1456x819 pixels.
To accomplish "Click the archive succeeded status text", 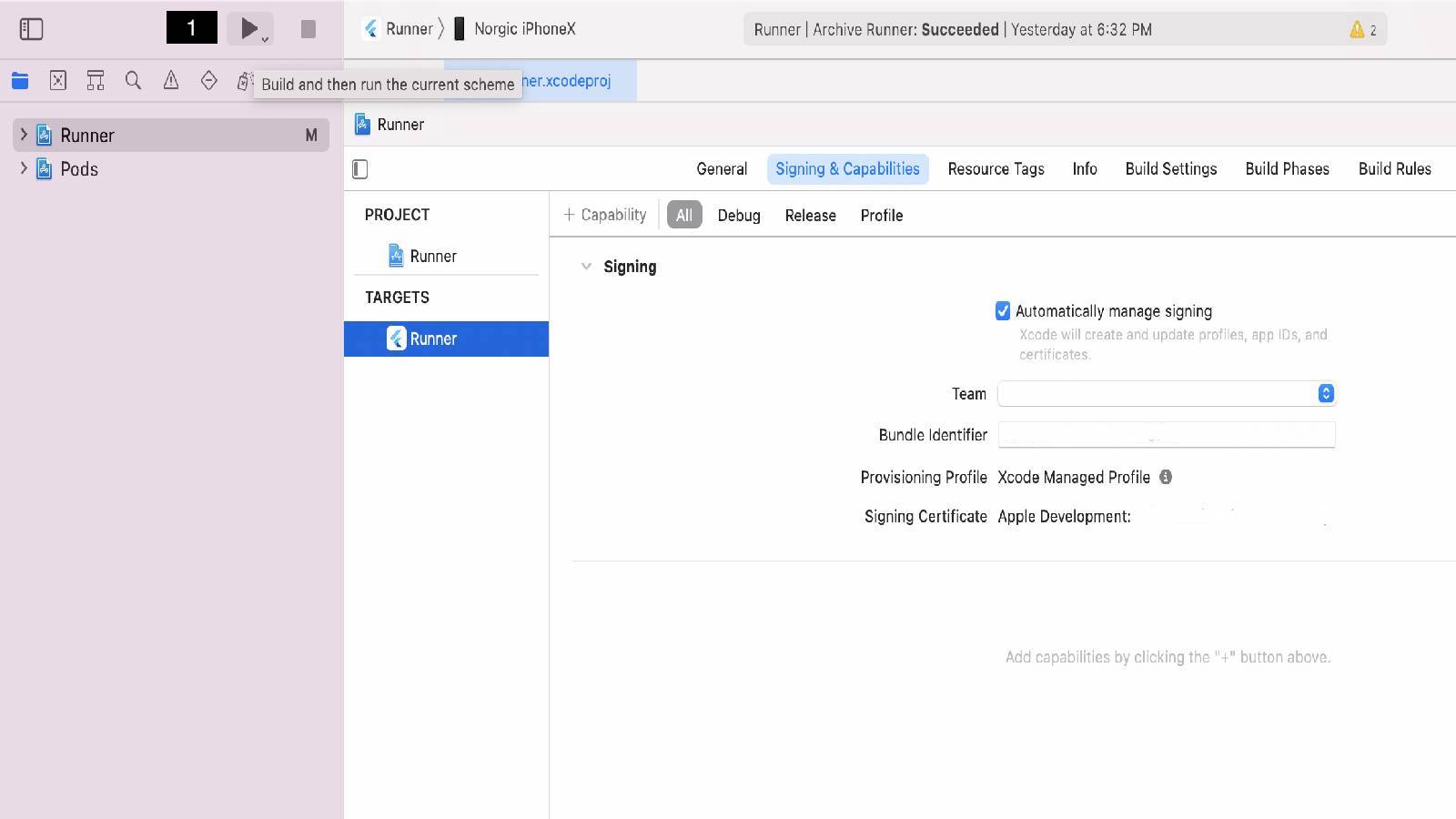I will pos(953,30).
